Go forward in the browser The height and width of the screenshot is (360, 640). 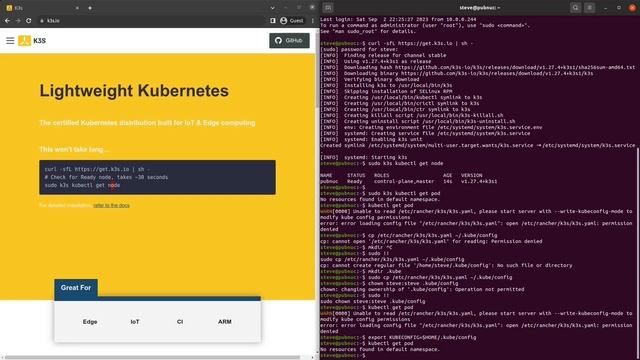click(x=18, y=20)
